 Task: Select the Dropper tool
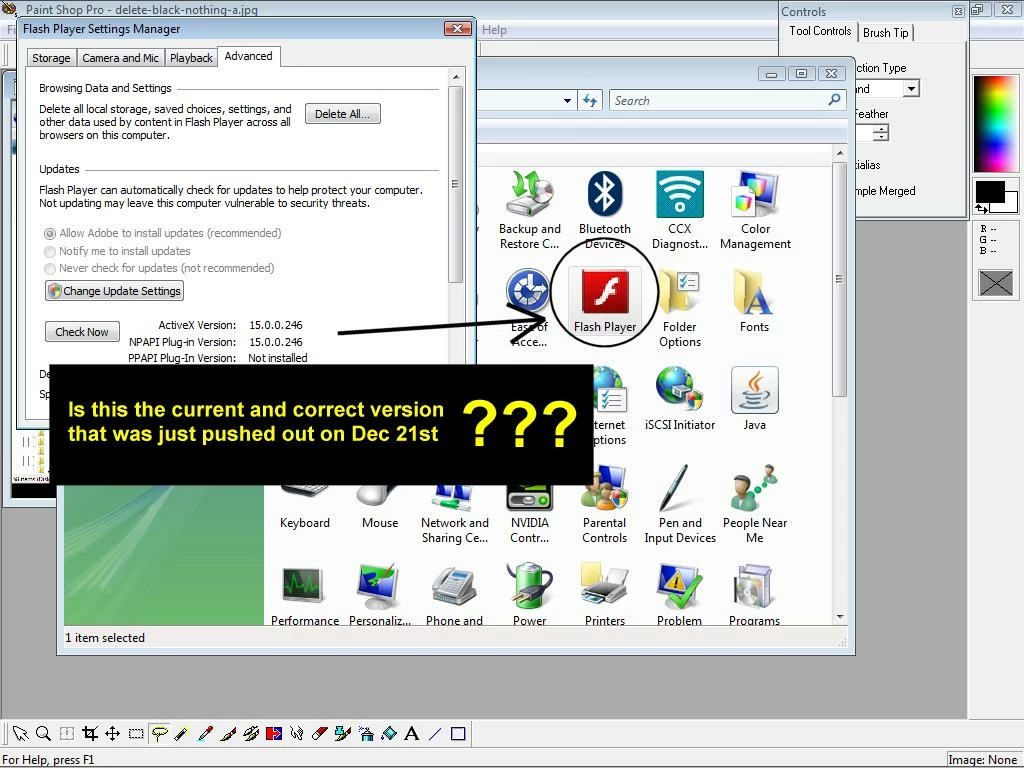tap(205, 733)
